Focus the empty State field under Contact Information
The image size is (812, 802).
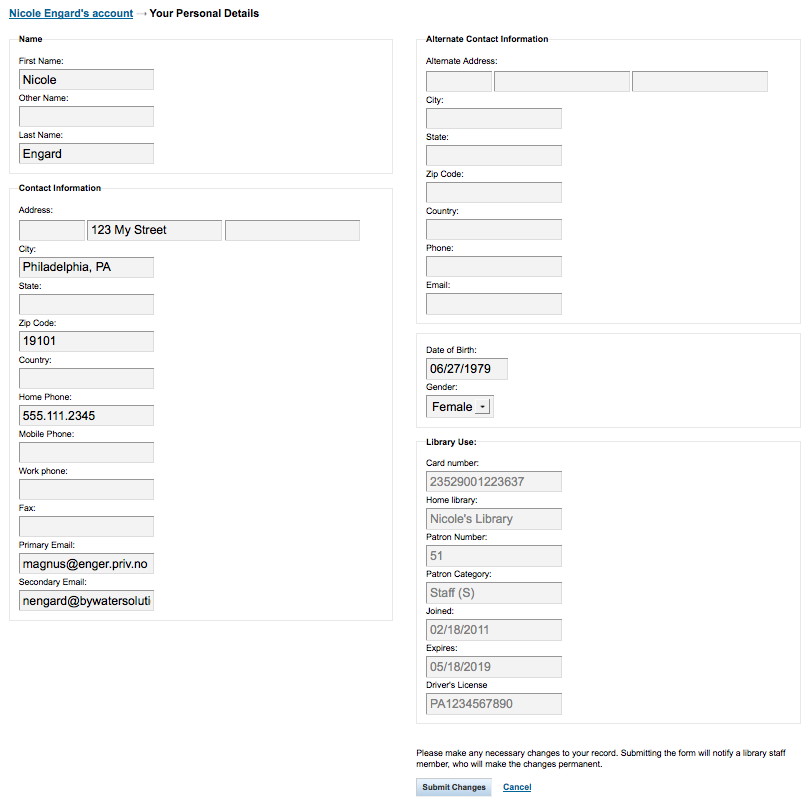click(86, 304)
